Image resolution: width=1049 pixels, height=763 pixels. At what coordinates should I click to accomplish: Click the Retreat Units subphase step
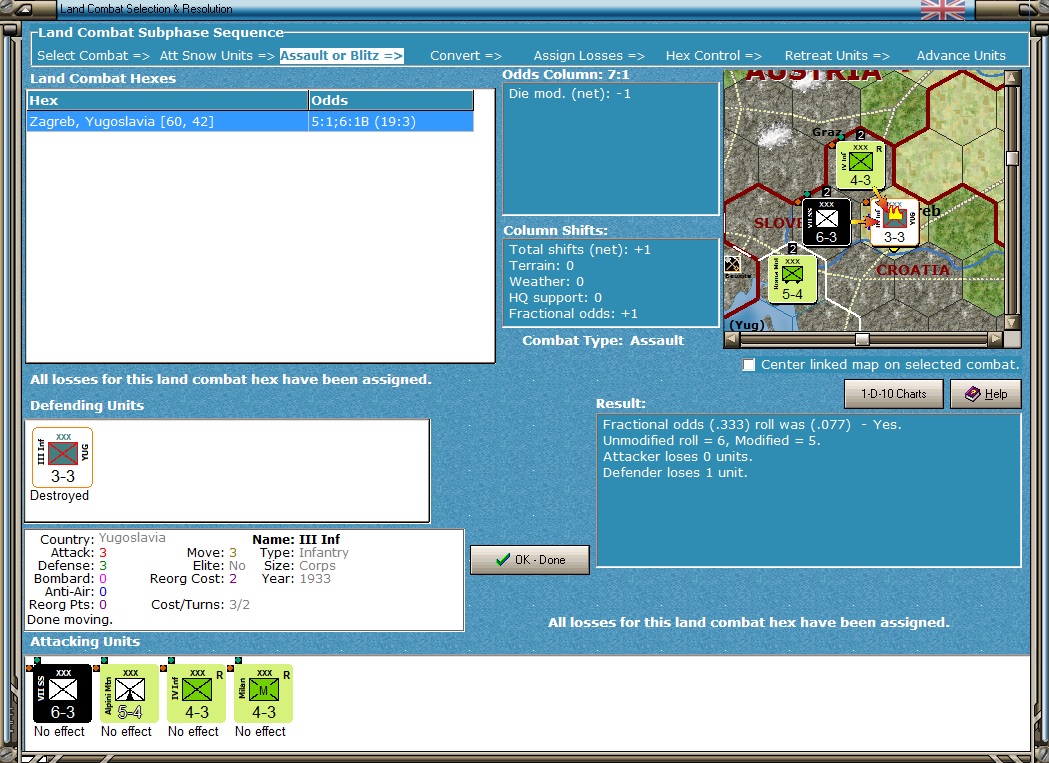tap(837, 56)
